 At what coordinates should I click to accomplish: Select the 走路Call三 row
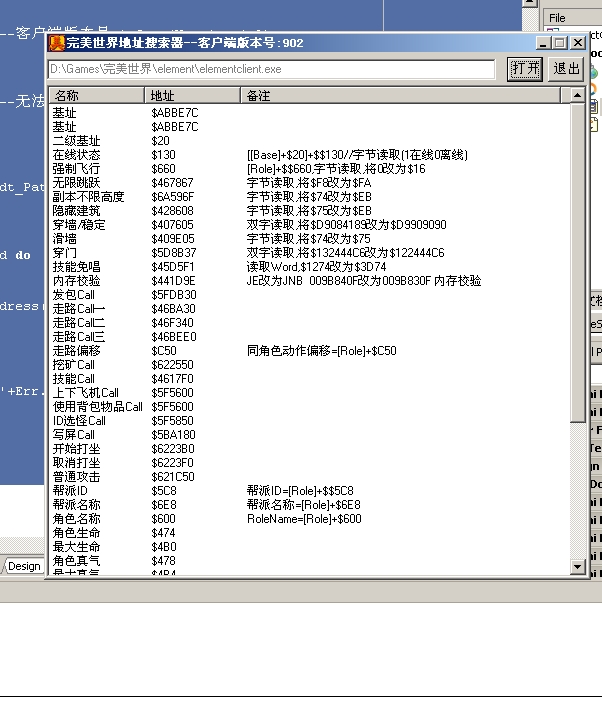[x=309, y=337]
